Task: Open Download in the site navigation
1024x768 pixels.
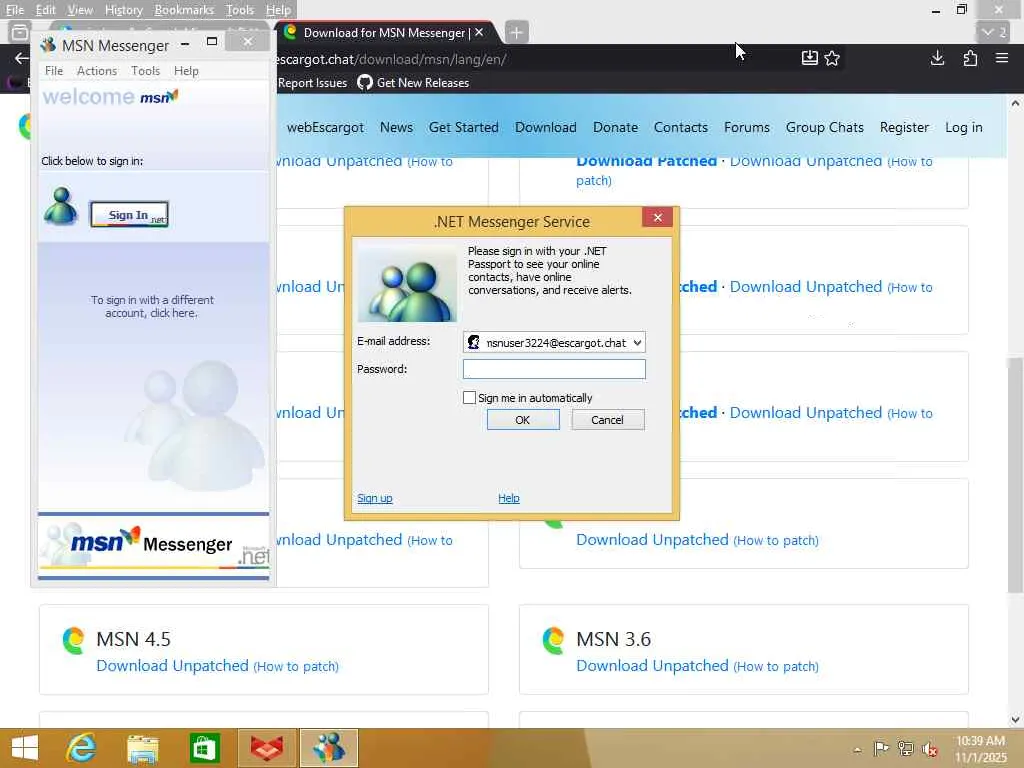Action: [x=545, y=127]
